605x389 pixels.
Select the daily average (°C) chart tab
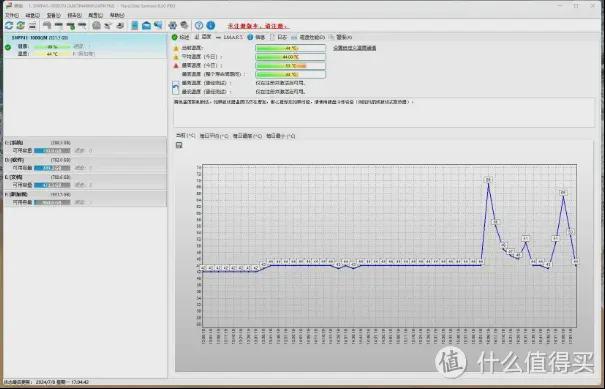click(x=214, y=136)
